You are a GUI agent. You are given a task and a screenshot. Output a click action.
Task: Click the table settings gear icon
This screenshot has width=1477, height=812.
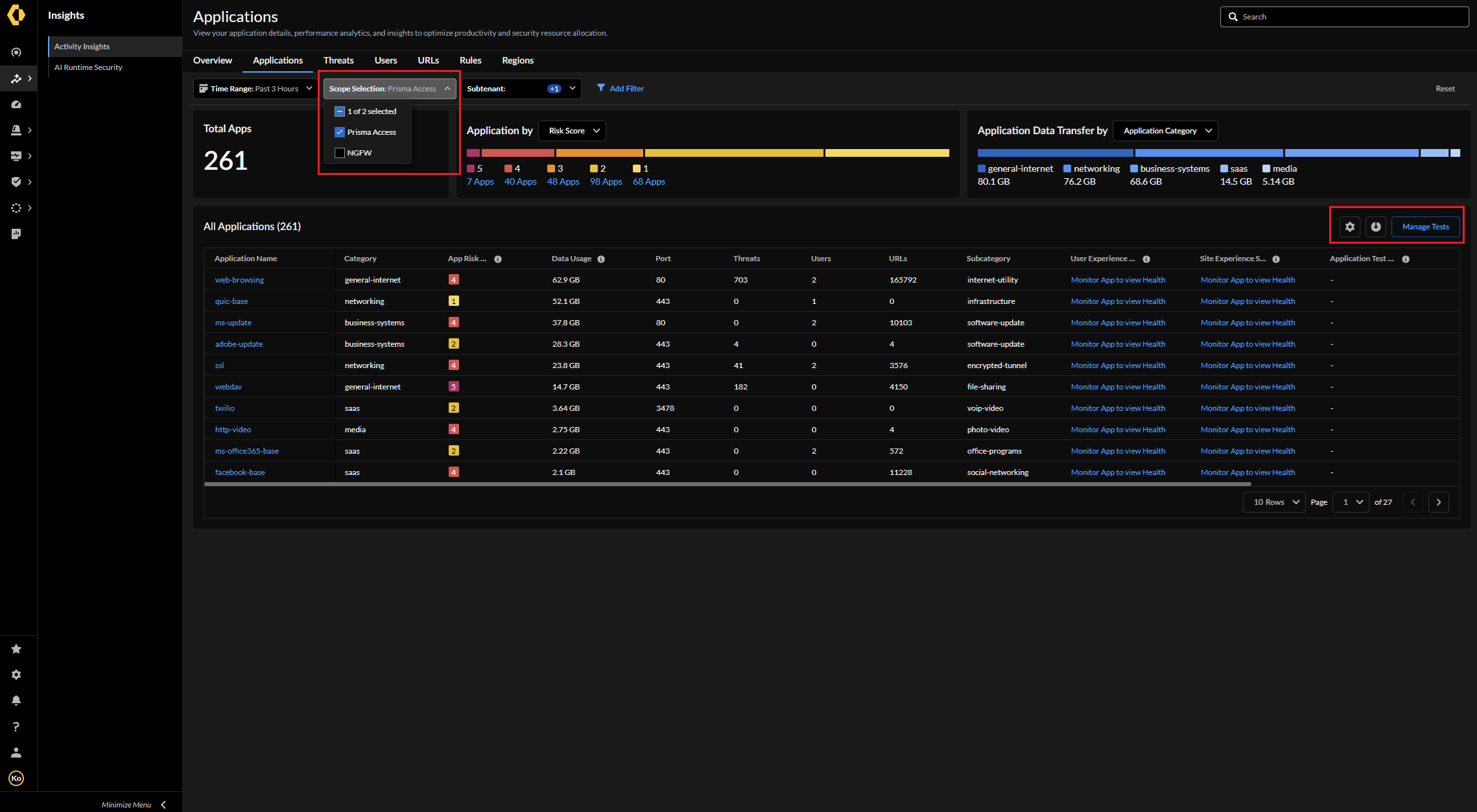coord(1349,227)
